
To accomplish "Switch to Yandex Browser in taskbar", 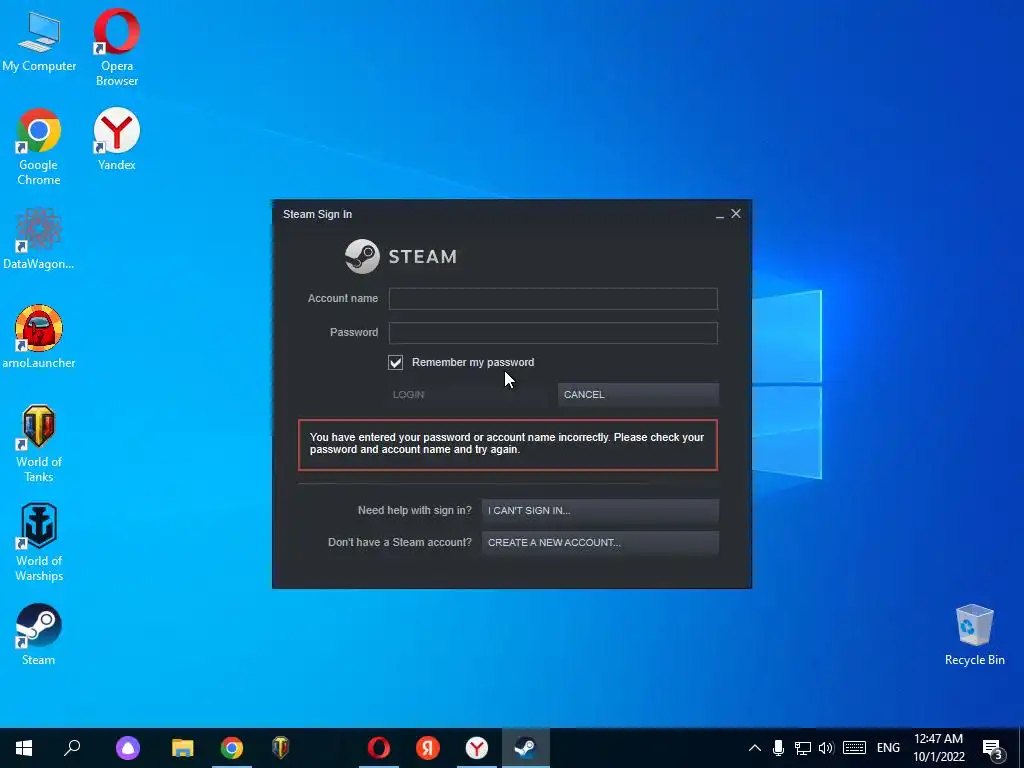I will 477,748.
